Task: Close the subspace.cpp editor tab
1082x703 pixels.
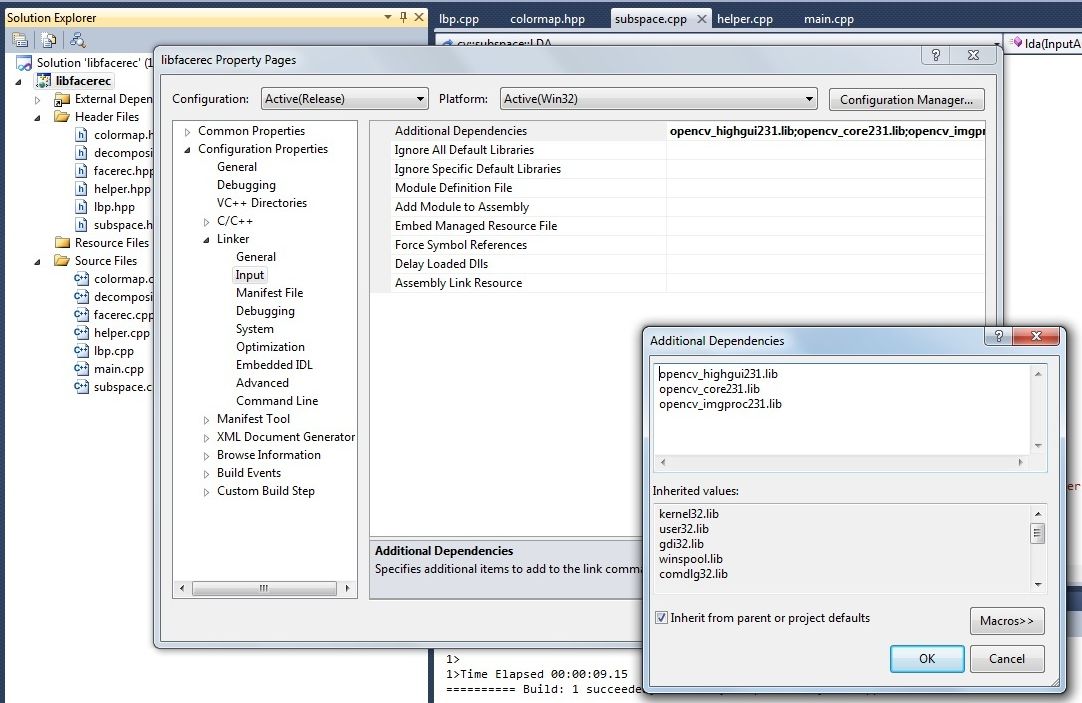Action: click(x=702, y=19)
